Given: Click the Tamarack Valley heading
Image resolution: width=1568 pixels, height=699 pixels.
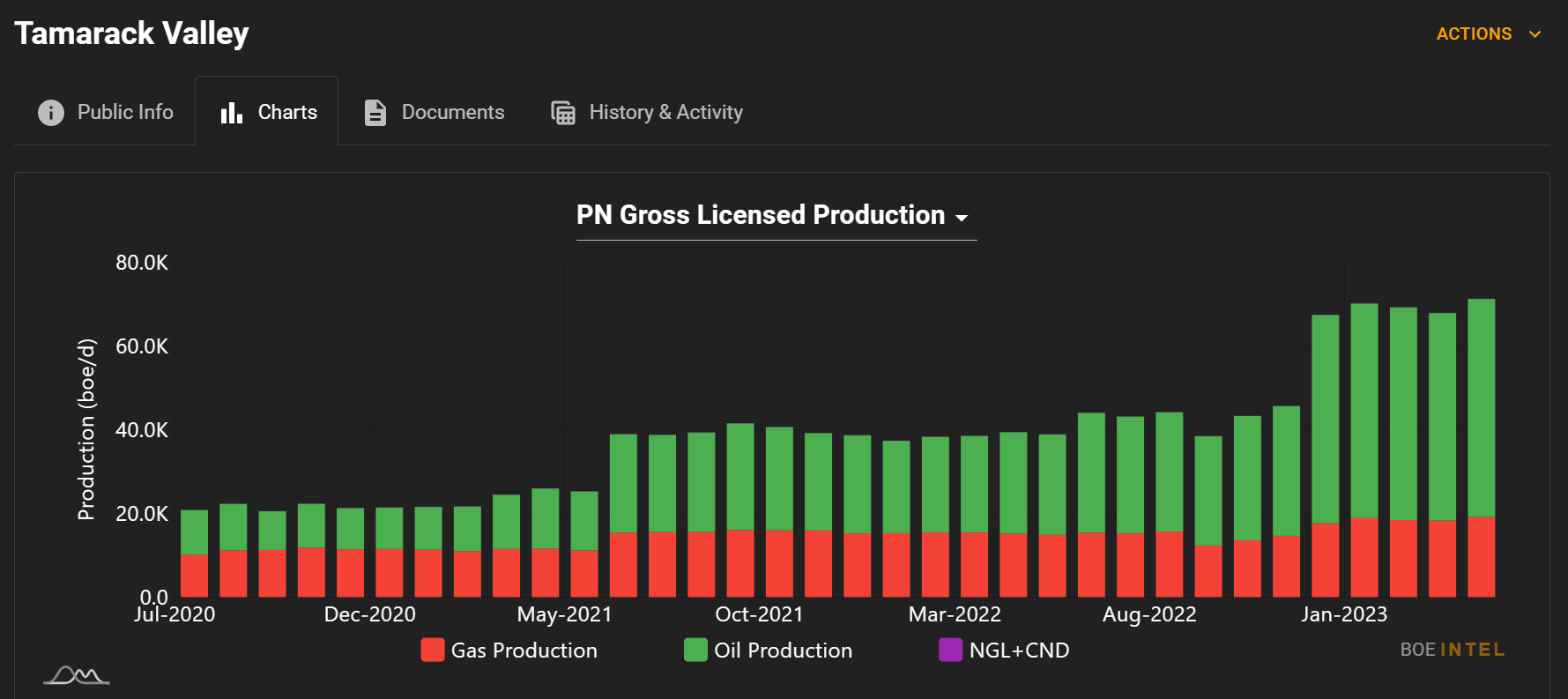Looking at the screenshot, I should (x=131, y=33).
